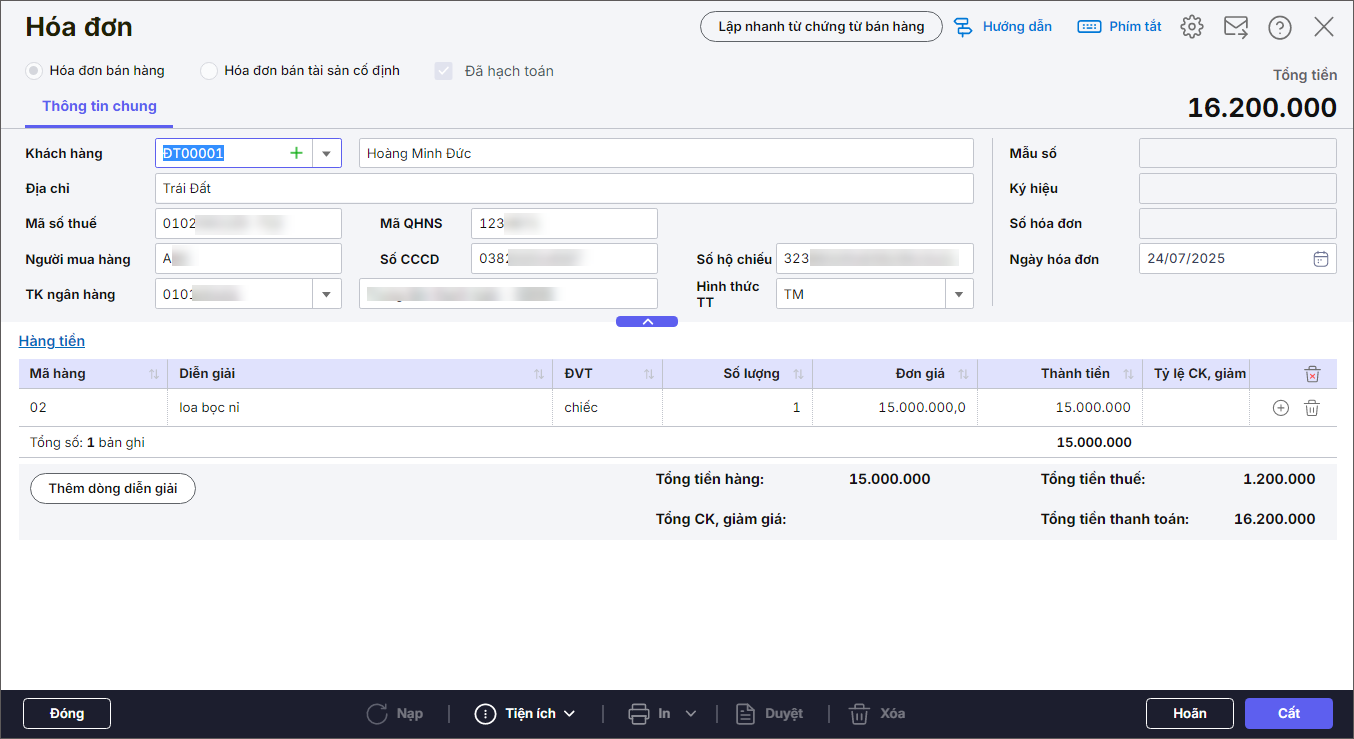Open the Hình thức TT dropdown
The width and height of the screenshot is (1354, 739).
[958, 294]
